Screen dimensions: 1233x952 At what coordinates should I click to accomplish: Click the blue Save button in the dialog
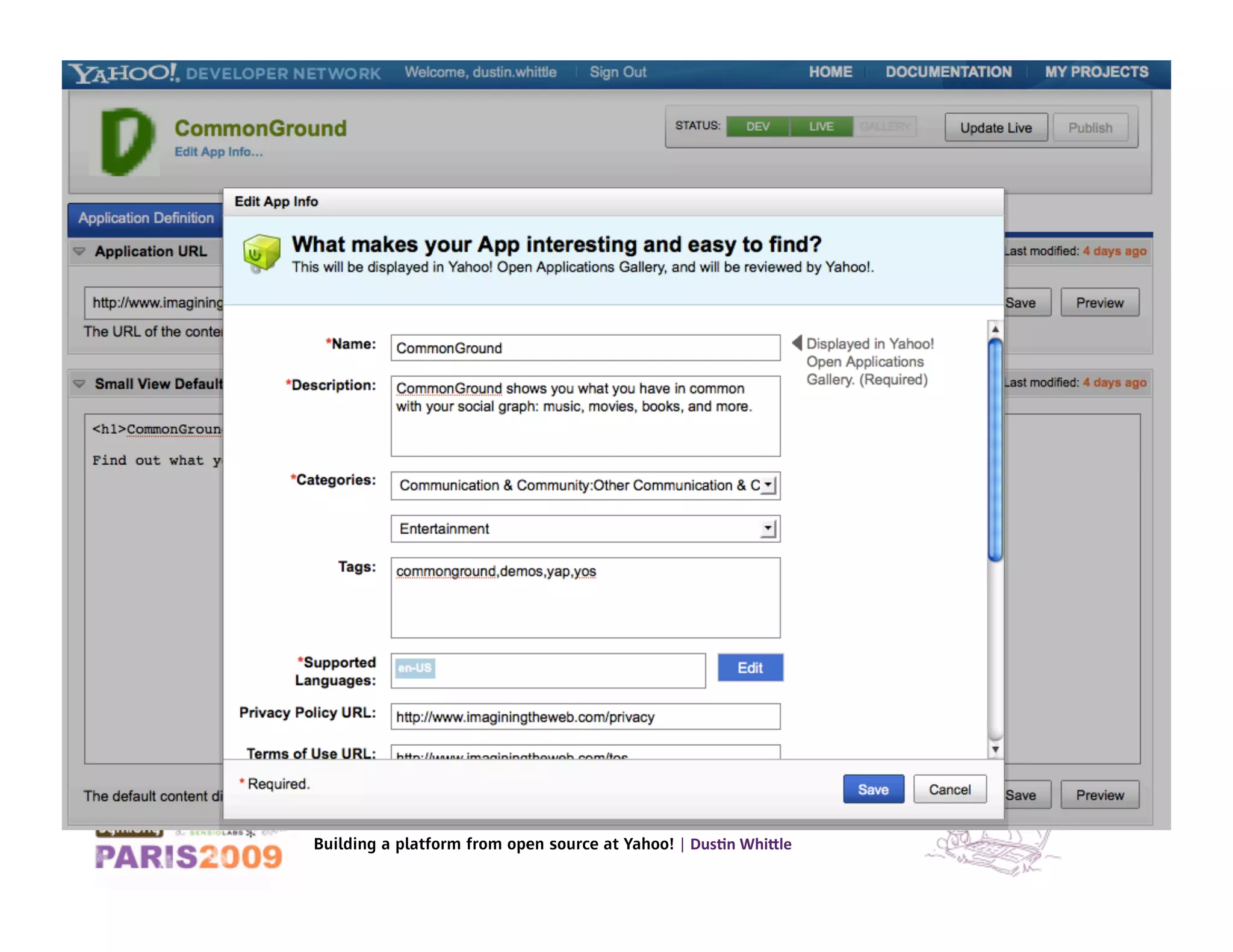(x=873, y=790)
